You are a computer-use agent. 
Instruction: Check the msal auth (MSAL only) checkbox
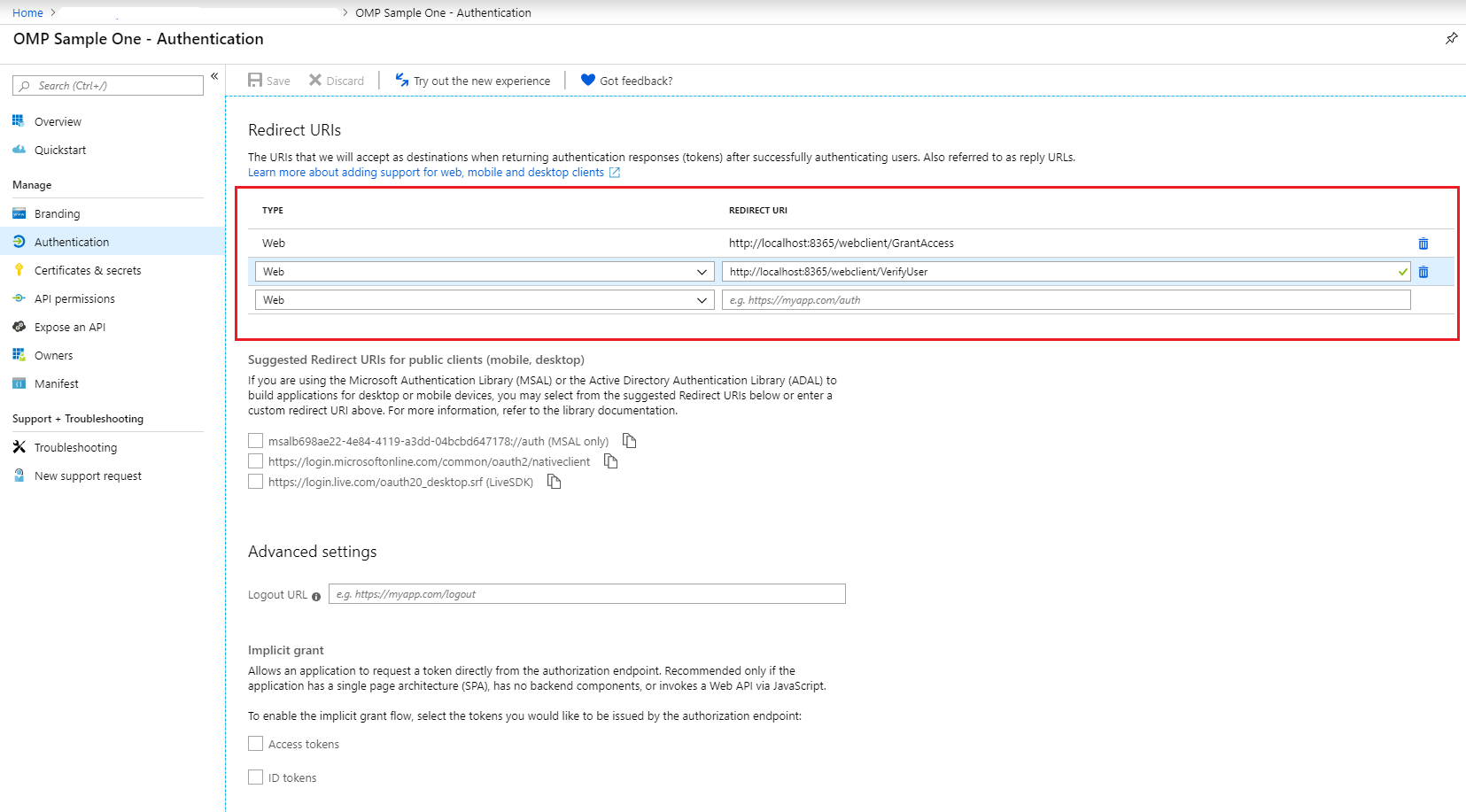(x=256, y=441)
